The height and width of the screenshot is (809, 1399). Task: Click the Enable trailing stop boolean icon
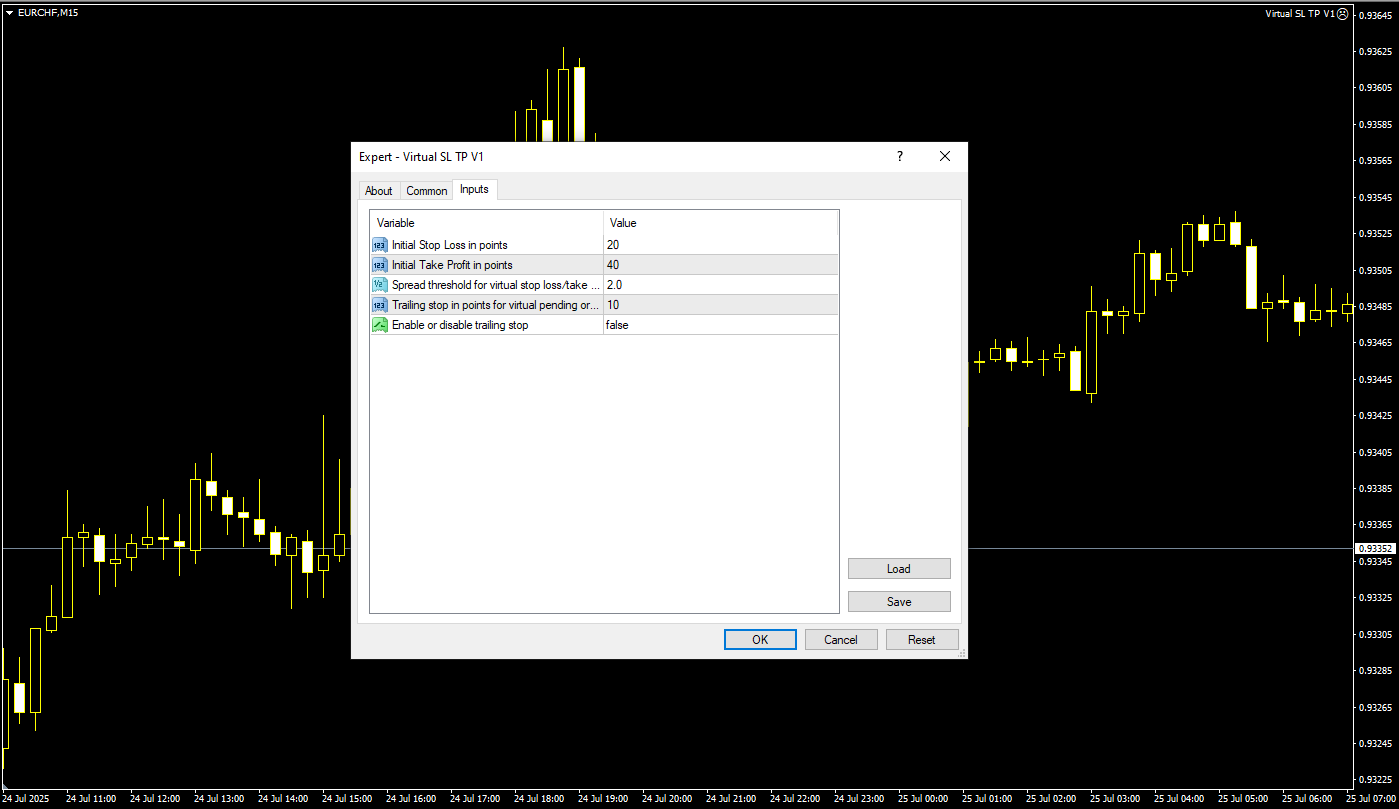[x=379, y=325]
